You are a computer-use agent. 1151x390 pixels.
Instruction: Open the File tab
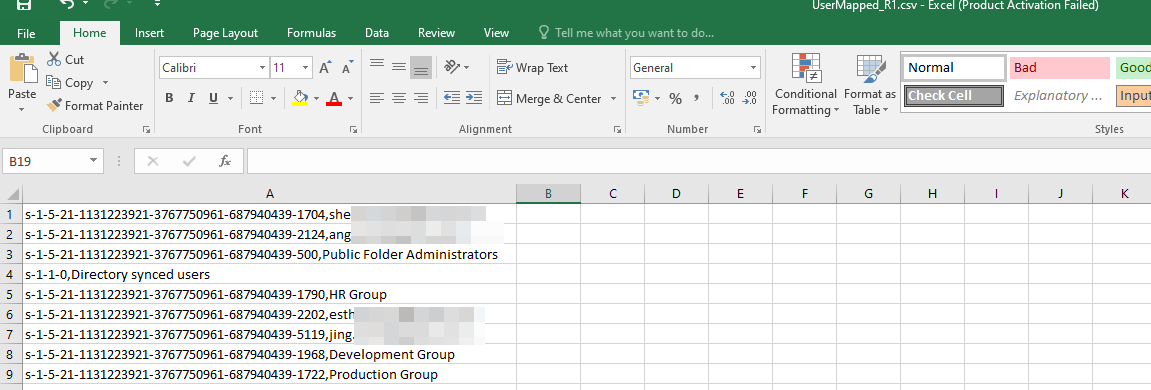click(26, 33)
